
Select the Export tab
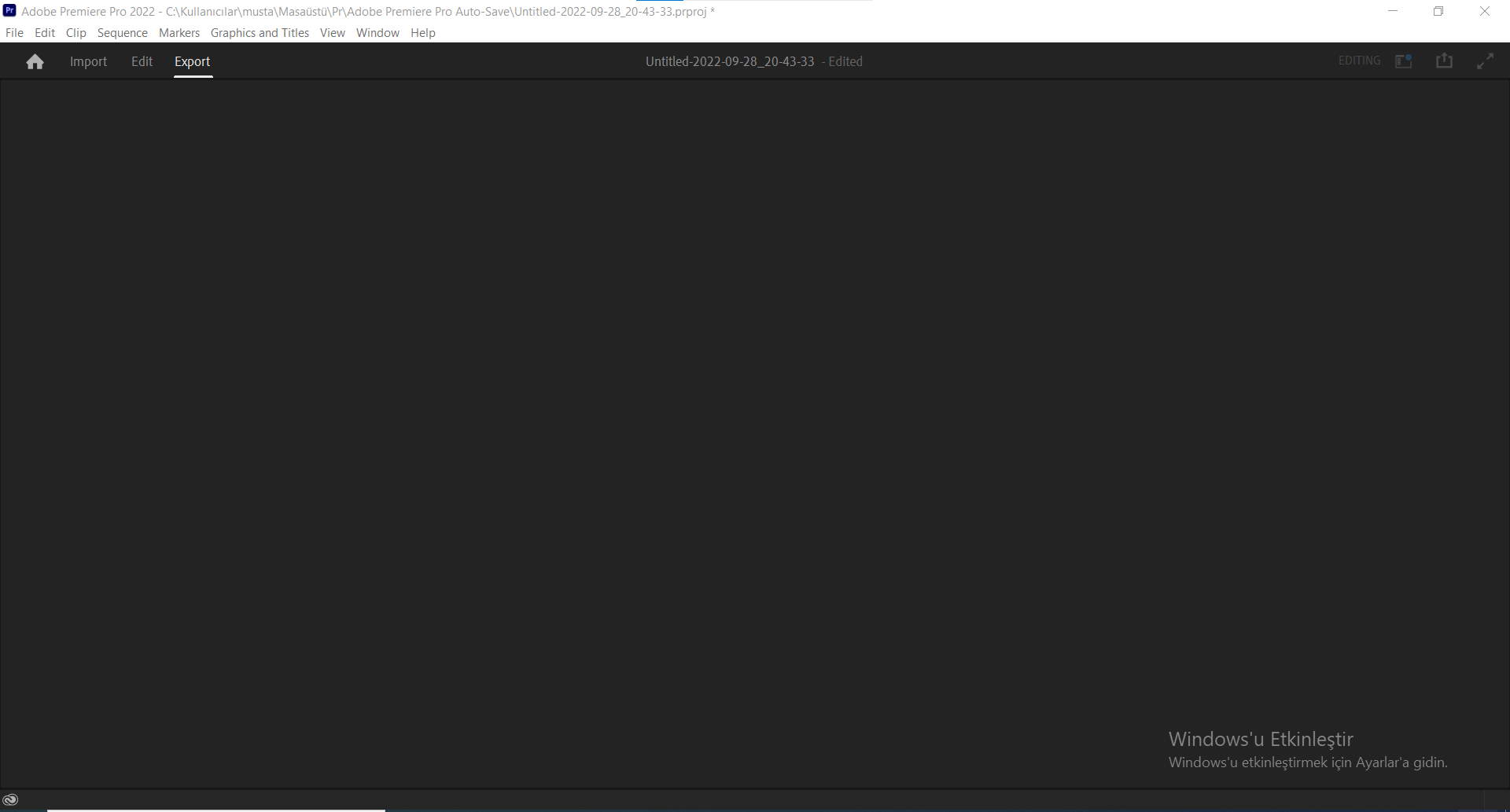pos(193,61)
